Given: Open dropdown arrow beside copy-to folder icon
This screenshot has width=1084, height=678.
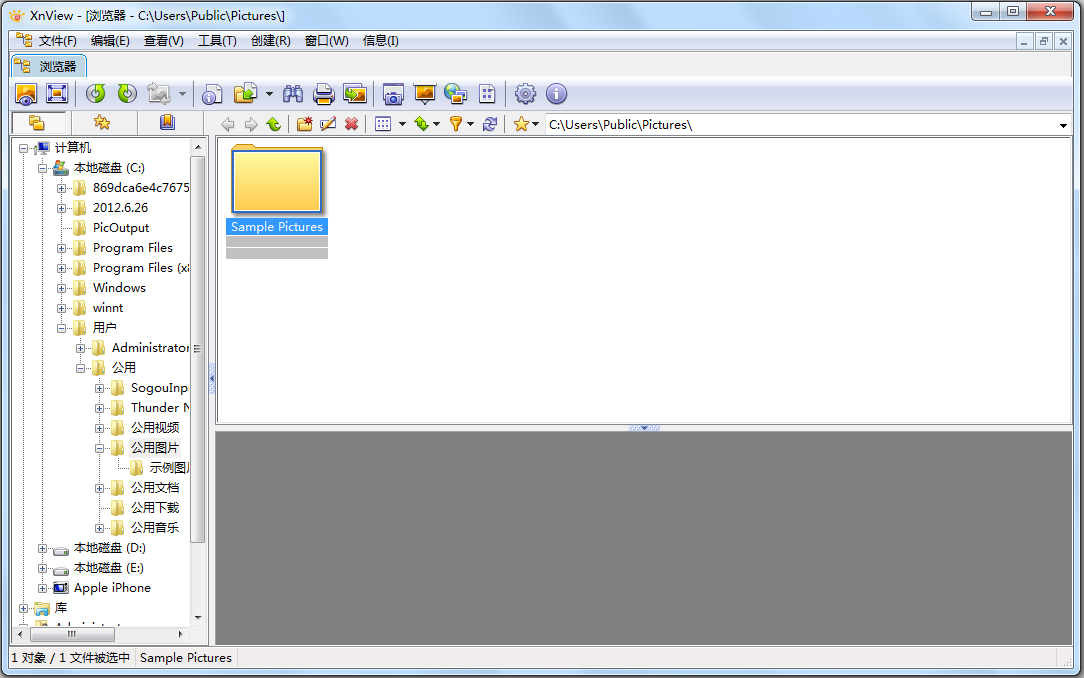Looking at the screenshot, I should click(269, 94).
